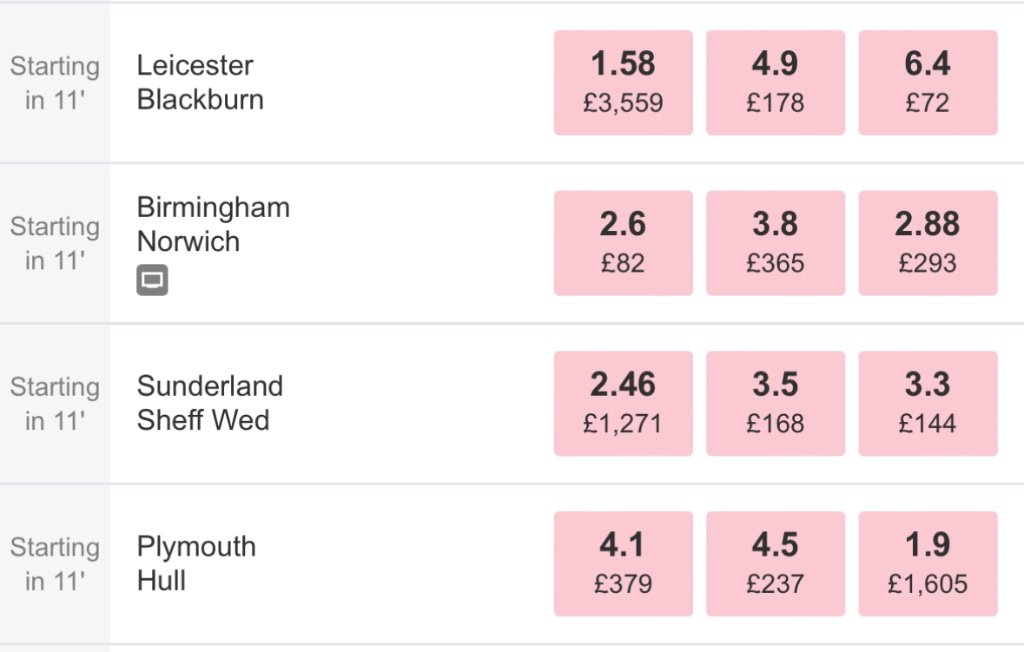
Task: Click the live TV icon under Norwich
Action: 152,280
